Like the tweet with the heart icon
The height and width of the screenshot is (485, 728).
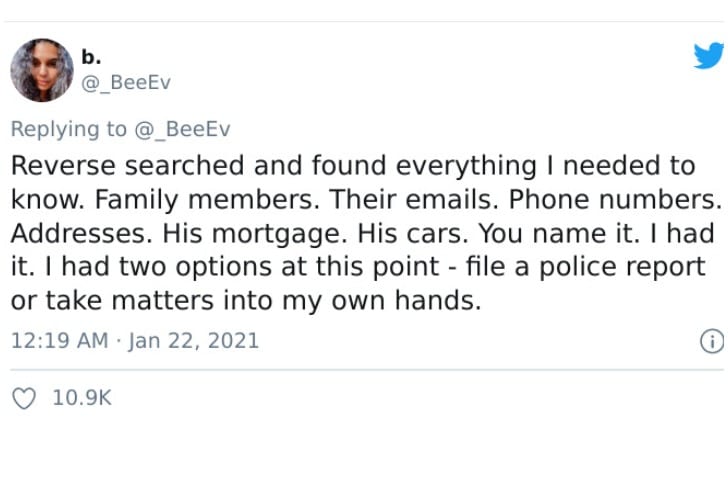(24, 398)
